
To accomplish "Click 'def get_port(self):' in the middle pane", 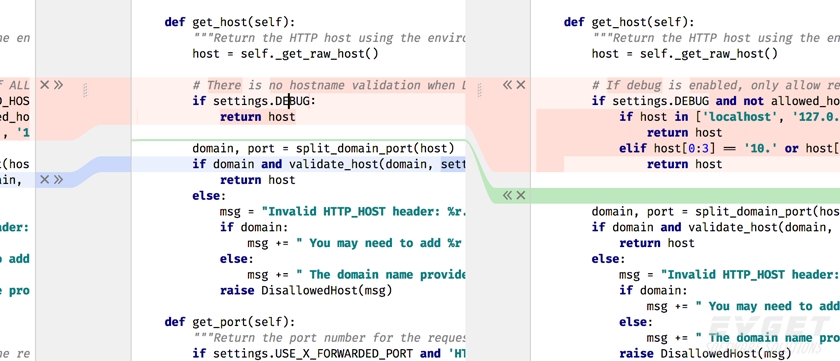I will 230,322.
